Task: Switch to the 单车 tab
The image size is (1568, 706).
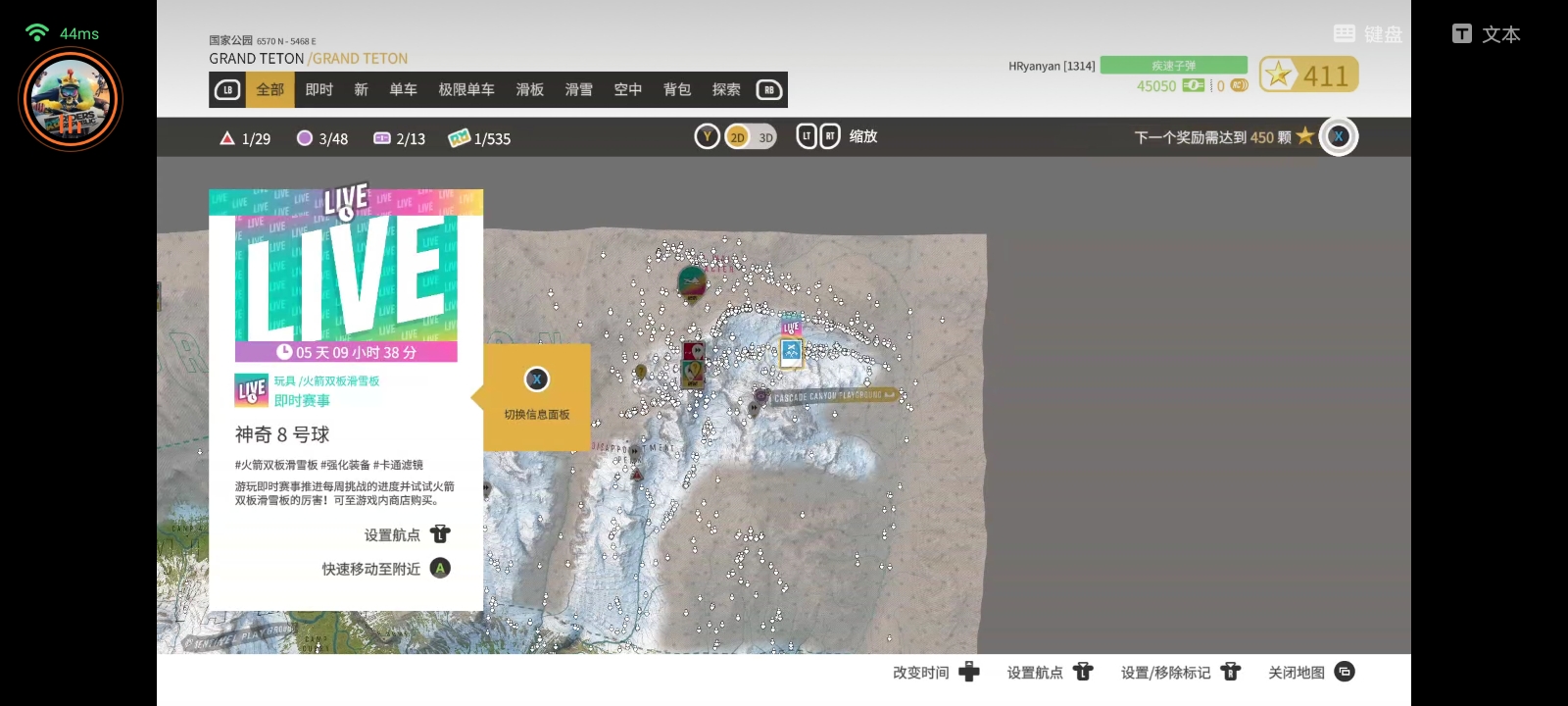Action: pos(403,90)
